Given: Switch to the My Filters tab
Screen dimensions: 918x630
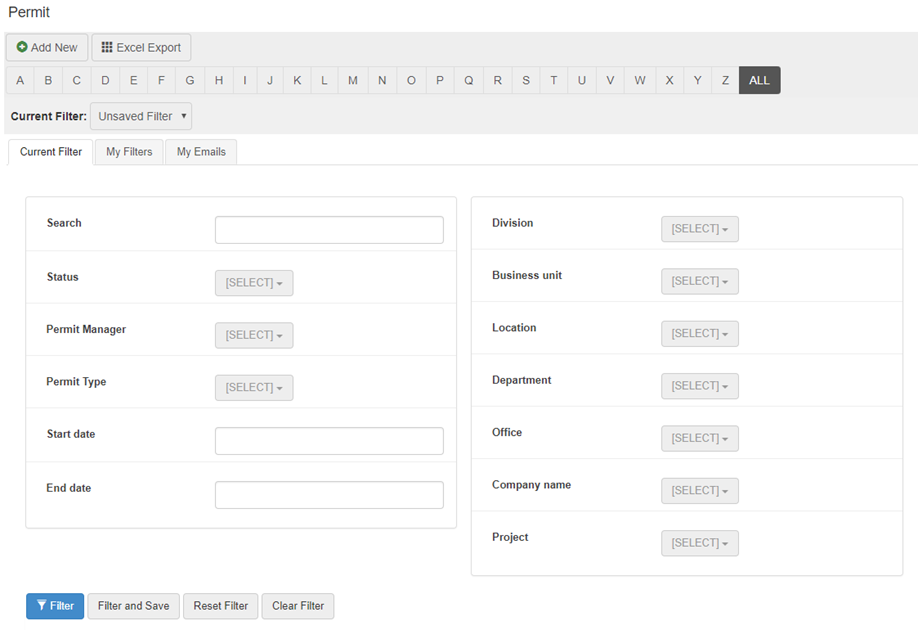Looking at the screenshot, I should (x=129, y=152).
